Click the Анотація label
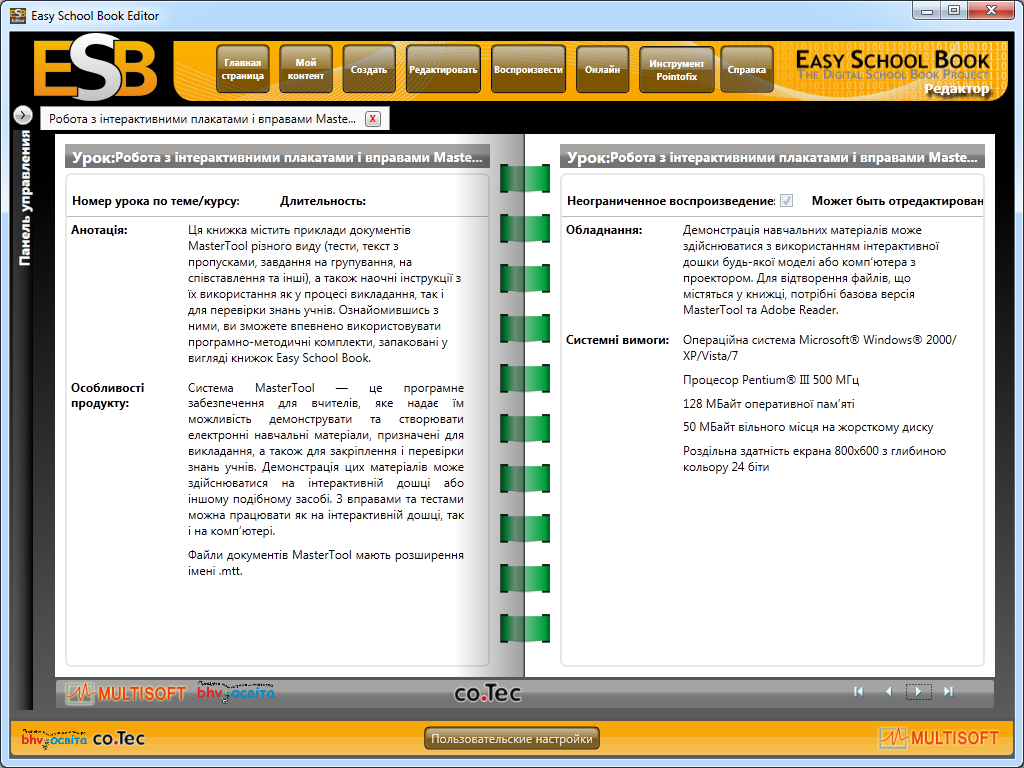The width and height of the screenshot is (1024, 768). tap(99, 230)
